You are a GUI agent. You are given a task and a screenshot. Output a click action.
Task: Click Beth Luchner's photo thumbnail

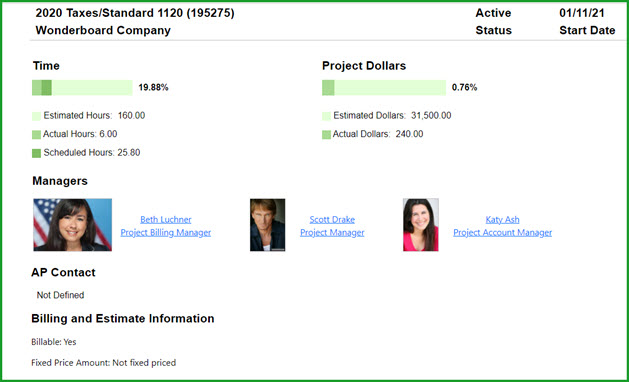click(73, 225)
